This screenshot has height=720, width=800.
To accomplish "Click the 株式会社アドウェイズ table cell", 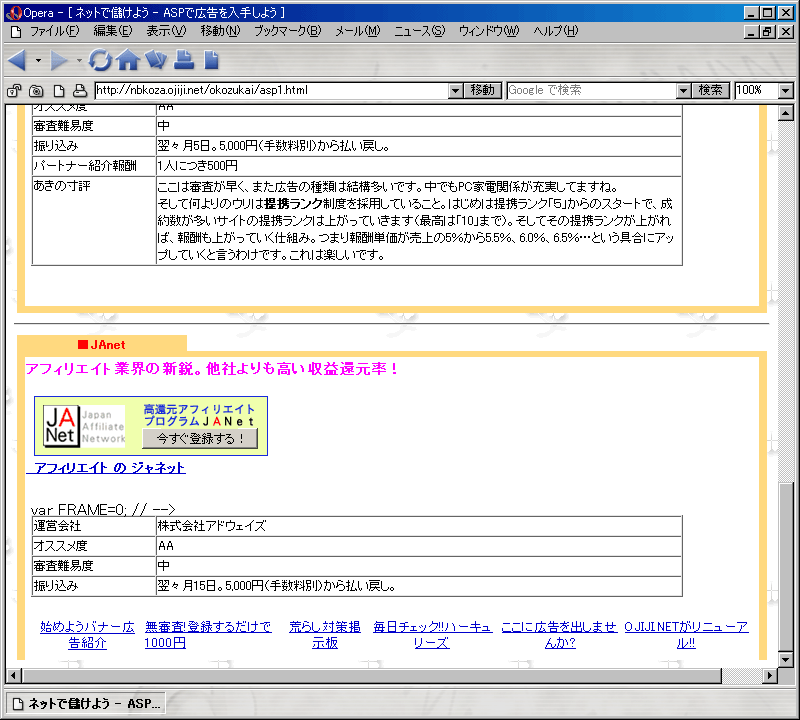I will coord(419,526).
